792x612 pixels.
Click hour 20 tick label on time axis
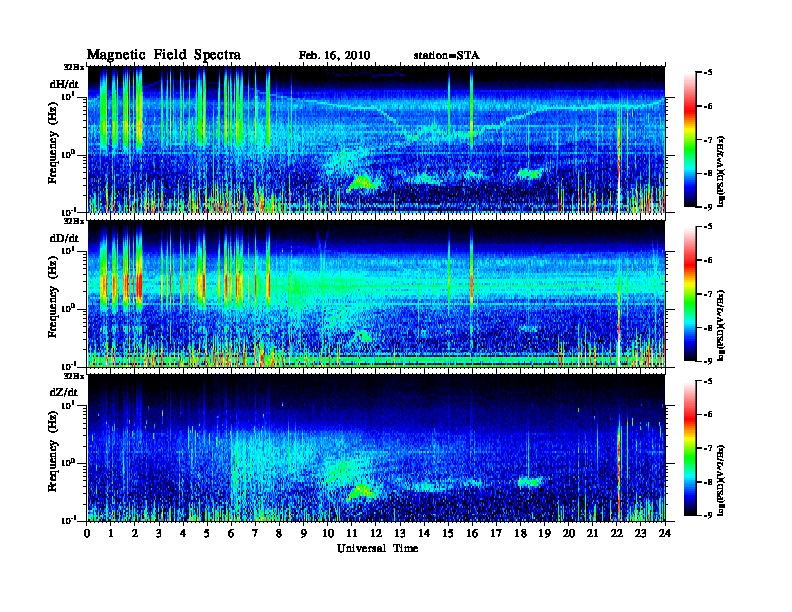pos(568,533)
